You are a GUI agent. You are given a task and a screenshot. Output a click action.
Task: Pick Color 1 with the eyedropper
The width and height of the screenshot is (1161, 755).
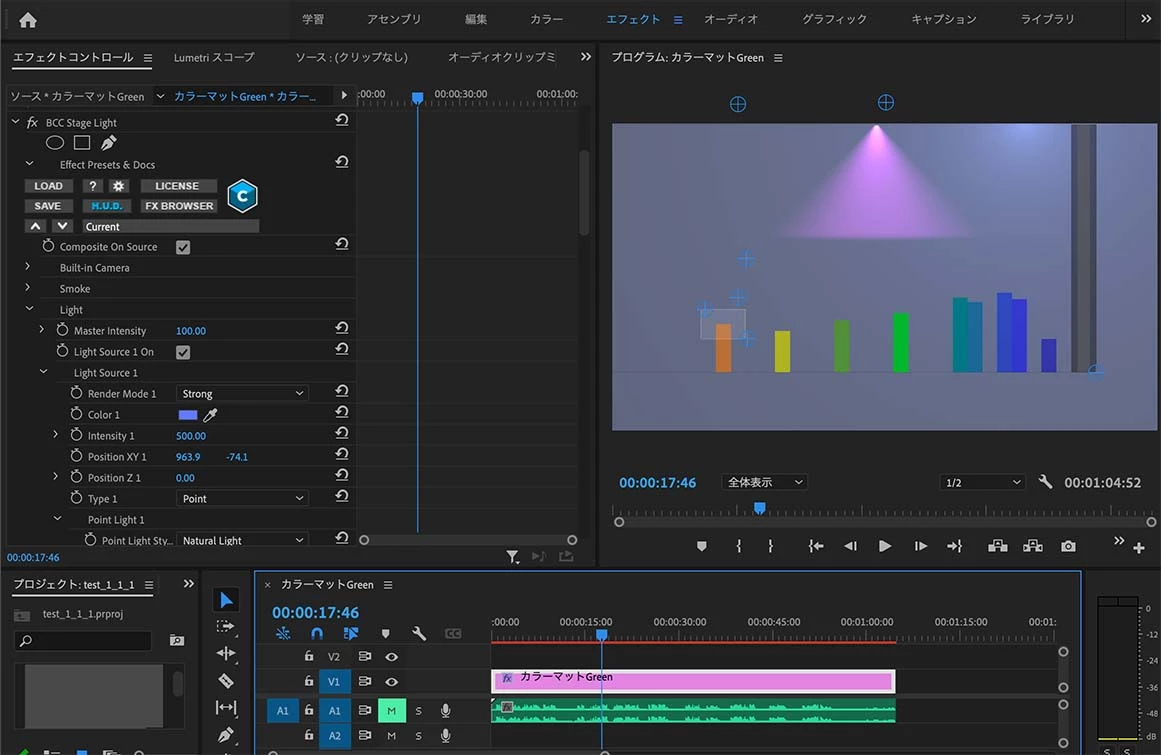pos(210,415)
